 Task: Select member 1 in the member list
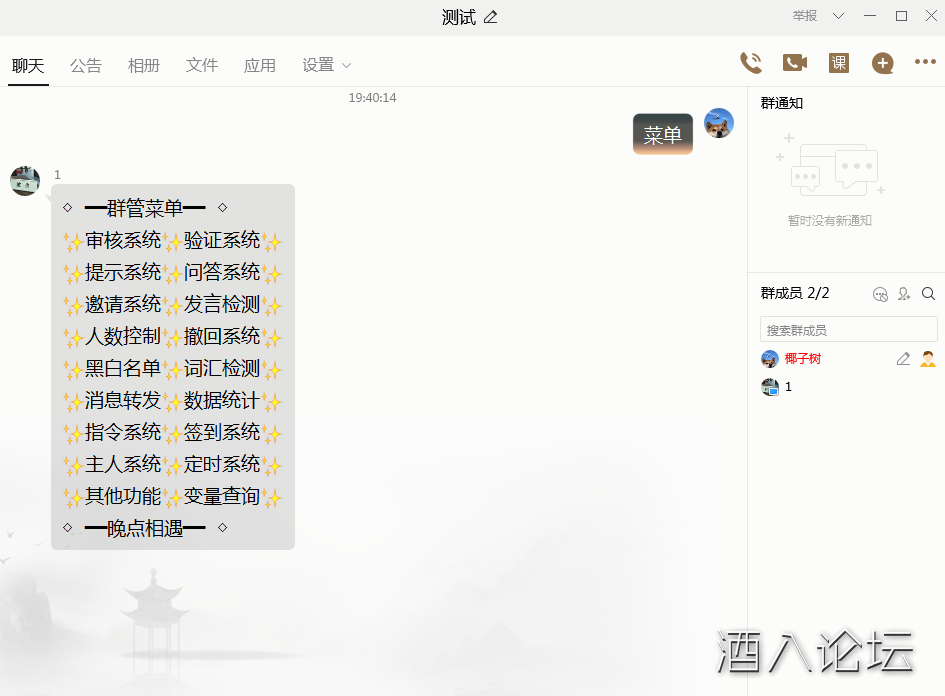788,387
